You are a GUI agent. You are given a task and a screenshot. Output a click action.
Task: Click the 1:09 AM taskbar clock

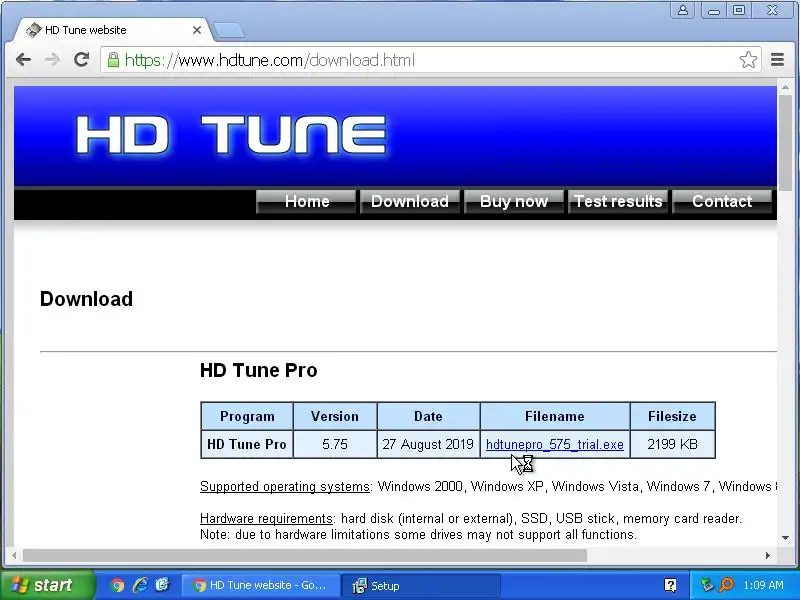click(x=763, y=585)
